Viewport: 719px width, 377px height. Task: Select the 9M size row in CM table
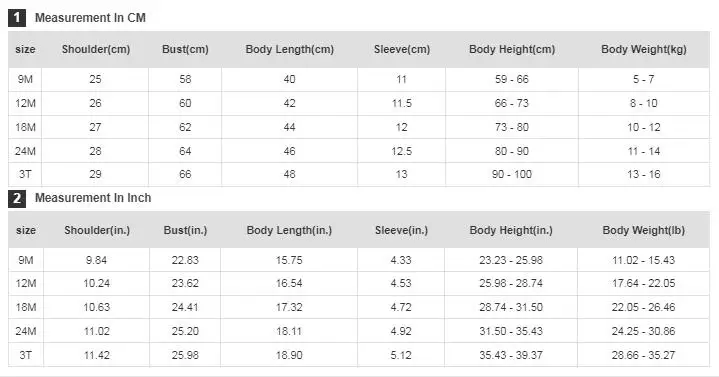(359, 79)
